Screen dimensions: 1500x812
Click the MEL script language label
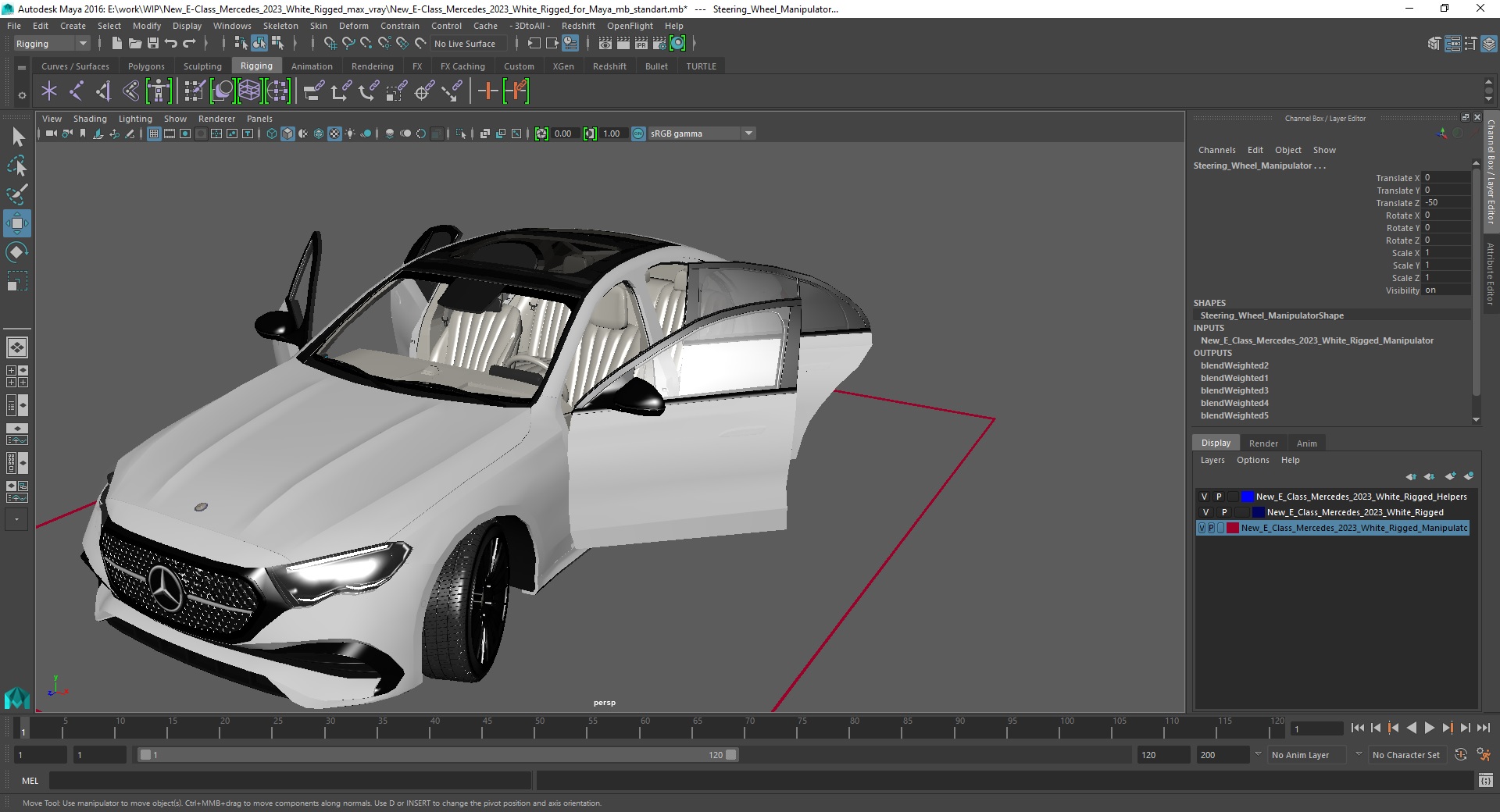pyautogui.click(x=30, y=781)
